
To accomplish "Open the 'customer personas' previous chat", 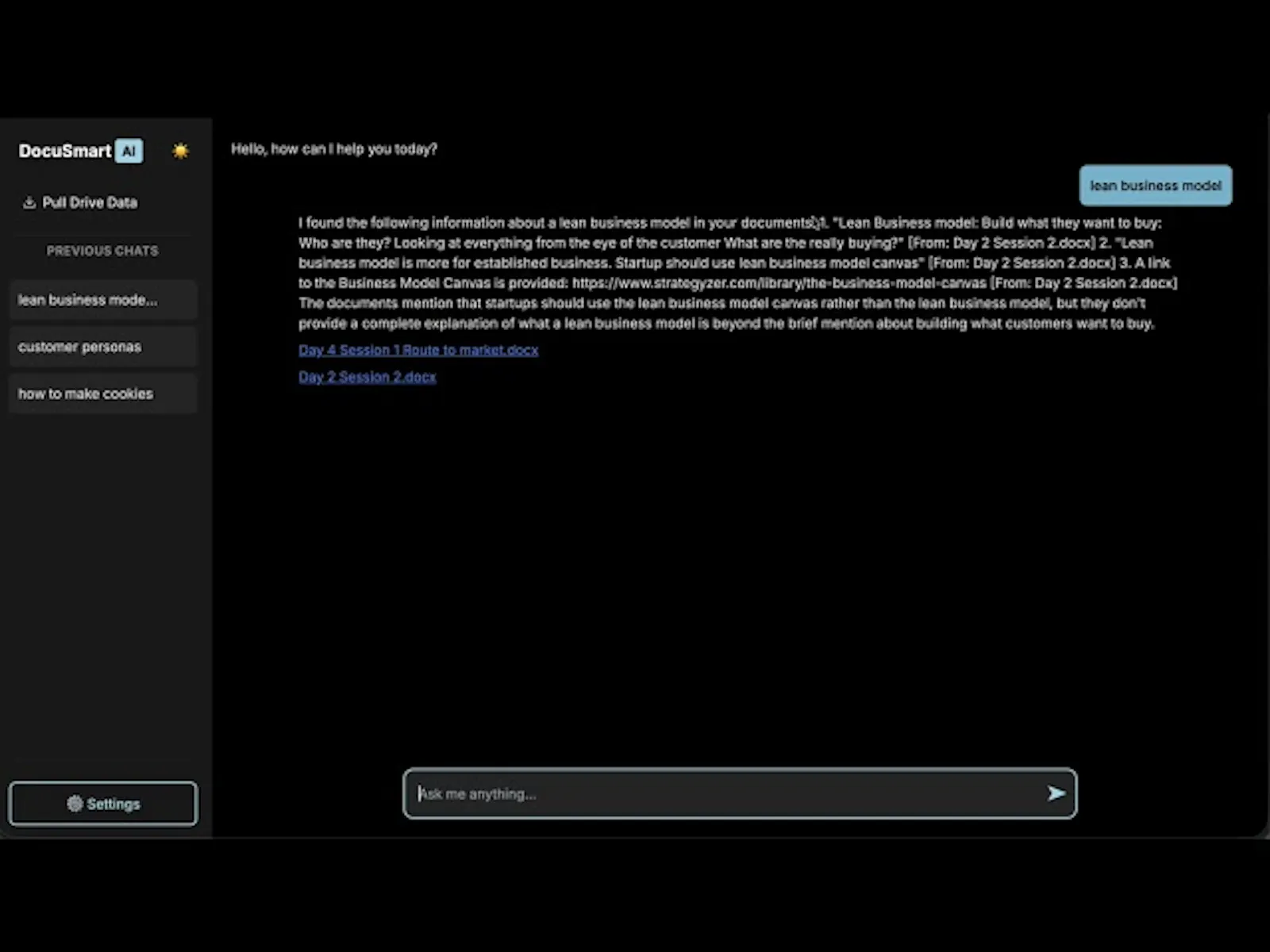I will click(x=103, y=347).
